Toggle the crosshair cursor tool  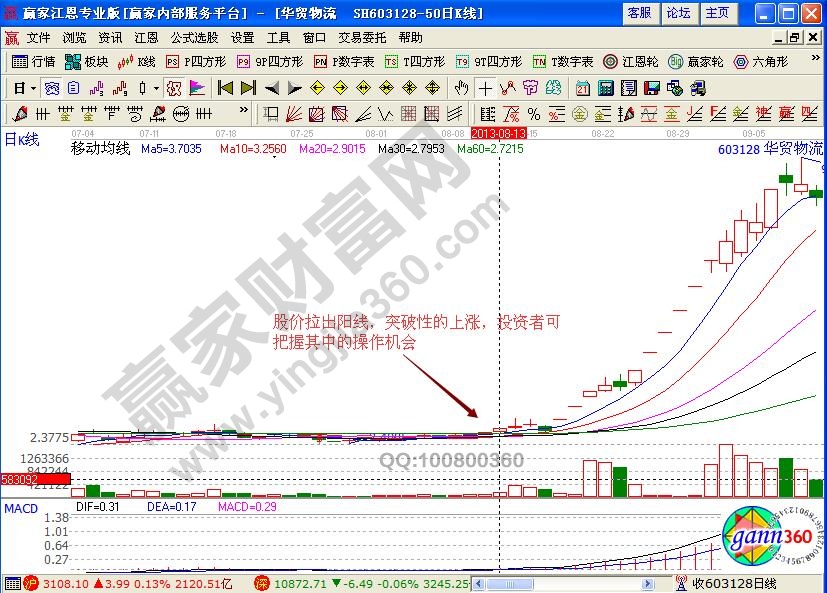[x=485, y=87]
